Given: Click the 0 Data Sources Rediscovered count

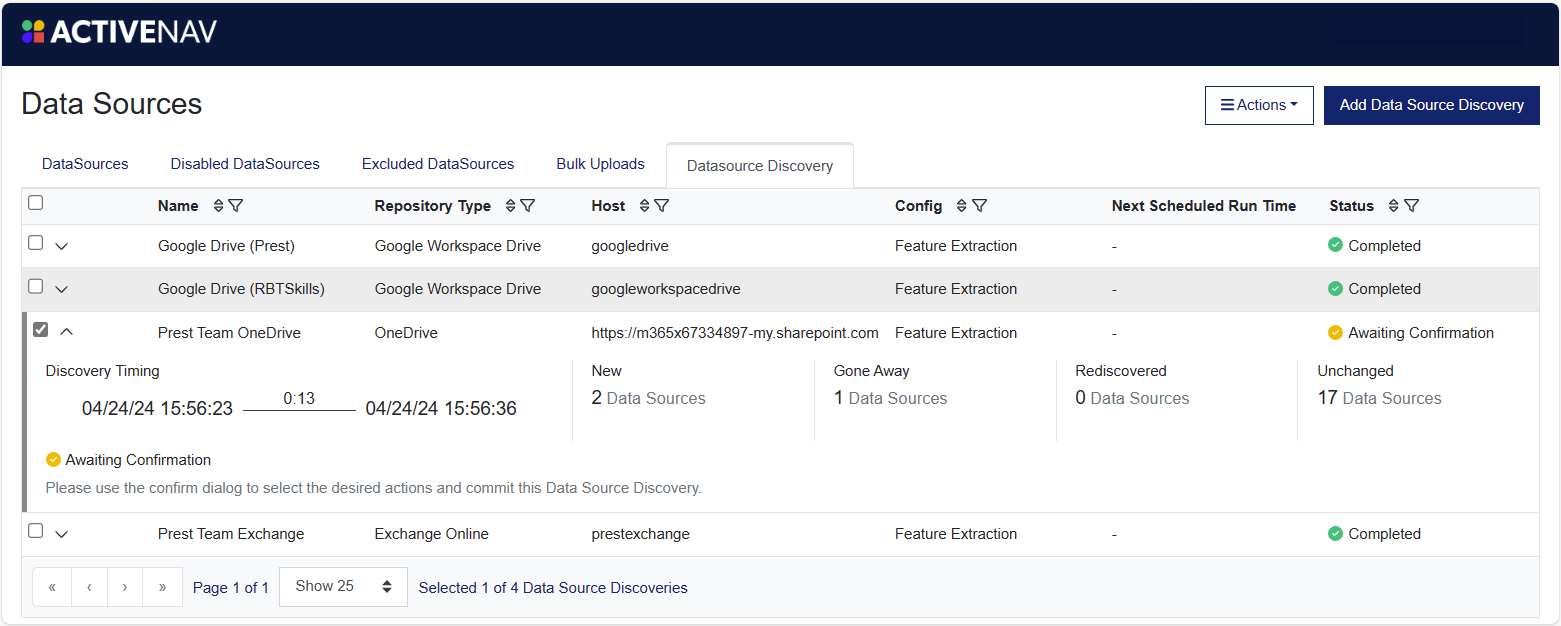Looking at the screenshot, I should click(1133, 398).
